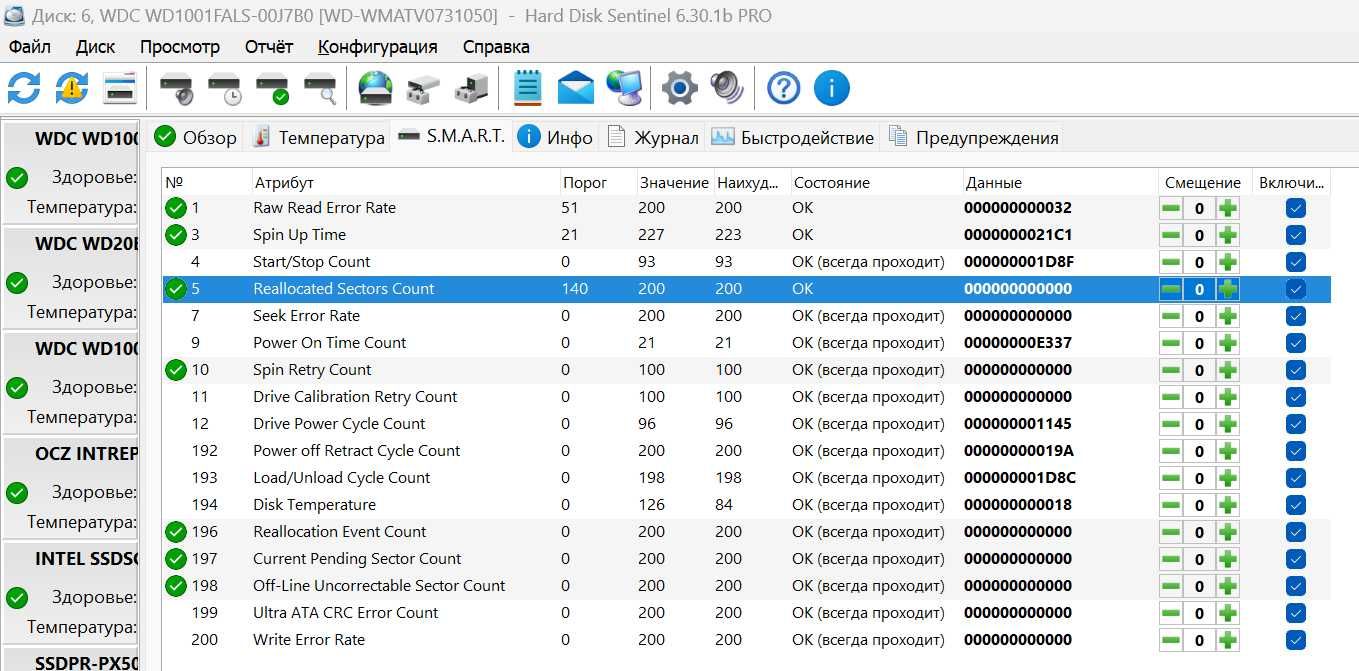Click the blue info circle toolbar icon
The width and height of the screenshot is (1359, 671).
pyautogui.click(x=831, y=88)
